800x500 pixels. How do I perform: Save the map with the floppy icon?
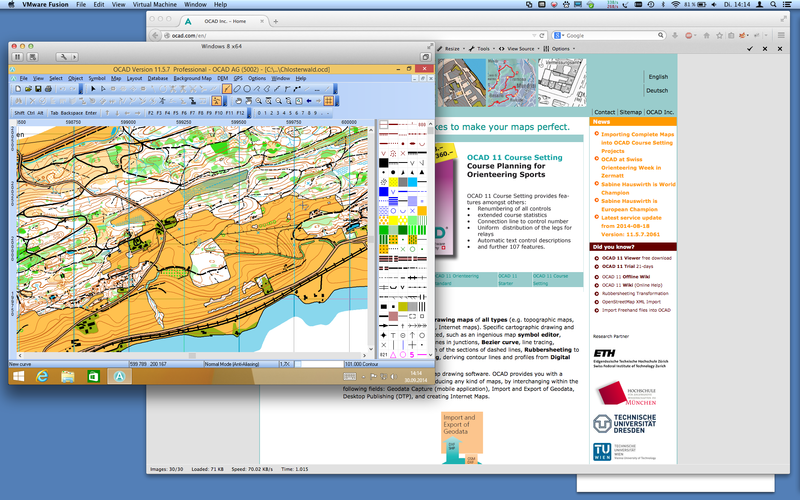pos(38,89)
